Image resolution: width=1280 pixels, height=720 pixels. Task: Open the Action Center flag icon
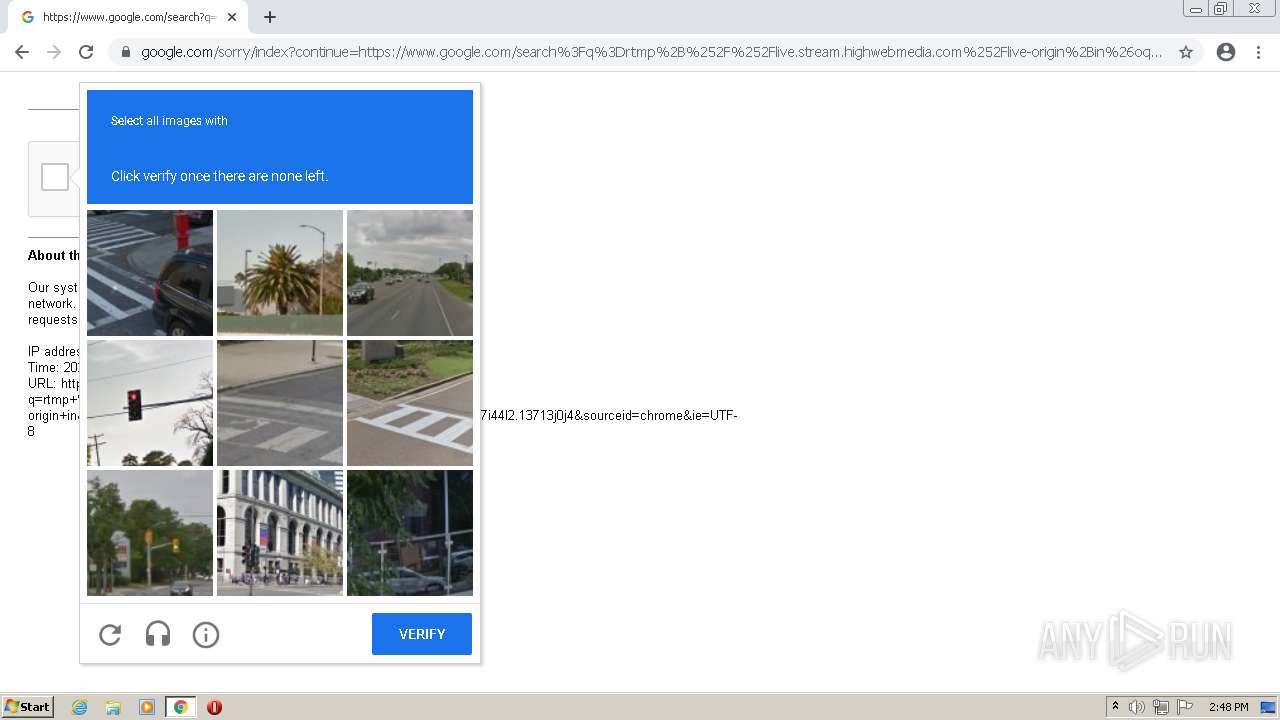tap(1185, 707)
